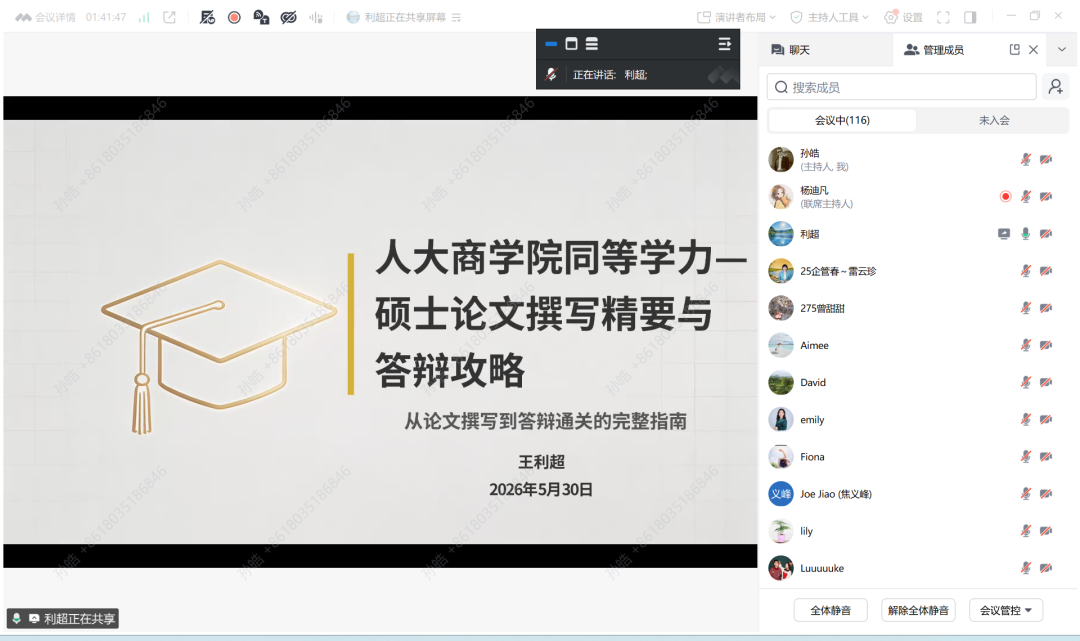Open the 会议管控 meeting control dropdown
Screen dimensions: 1080x641
pos(1006,610)
